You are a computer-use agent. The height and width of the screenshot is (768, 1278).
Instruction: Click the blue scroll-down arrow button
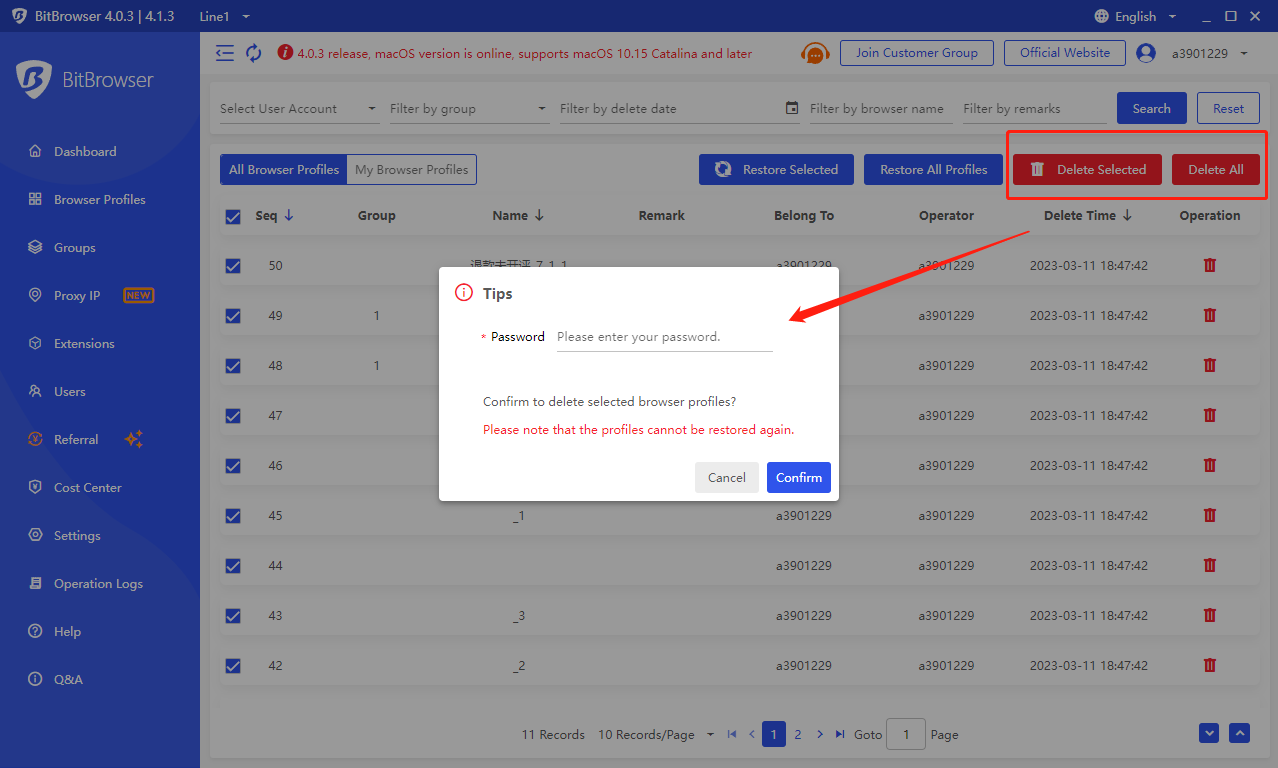[1210, 733]
